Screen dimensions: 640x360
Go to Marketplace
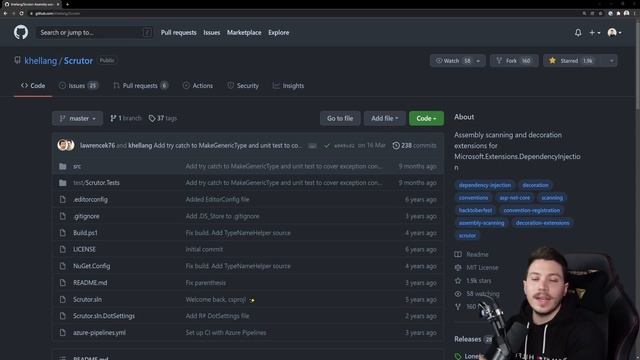point(244,33)
